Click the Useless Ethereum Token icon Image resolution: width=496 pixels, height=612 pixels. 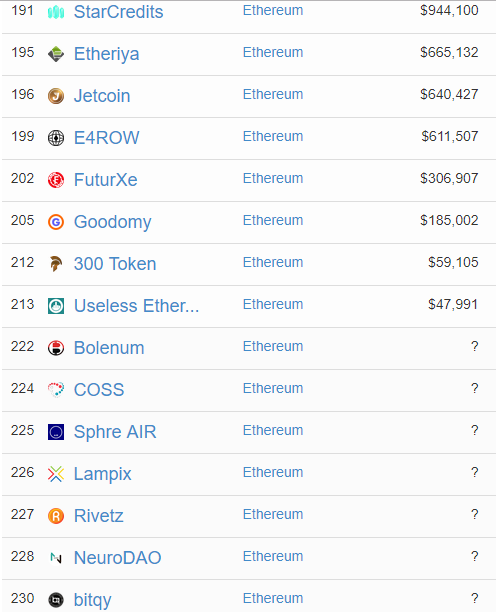tap(56, 306)
